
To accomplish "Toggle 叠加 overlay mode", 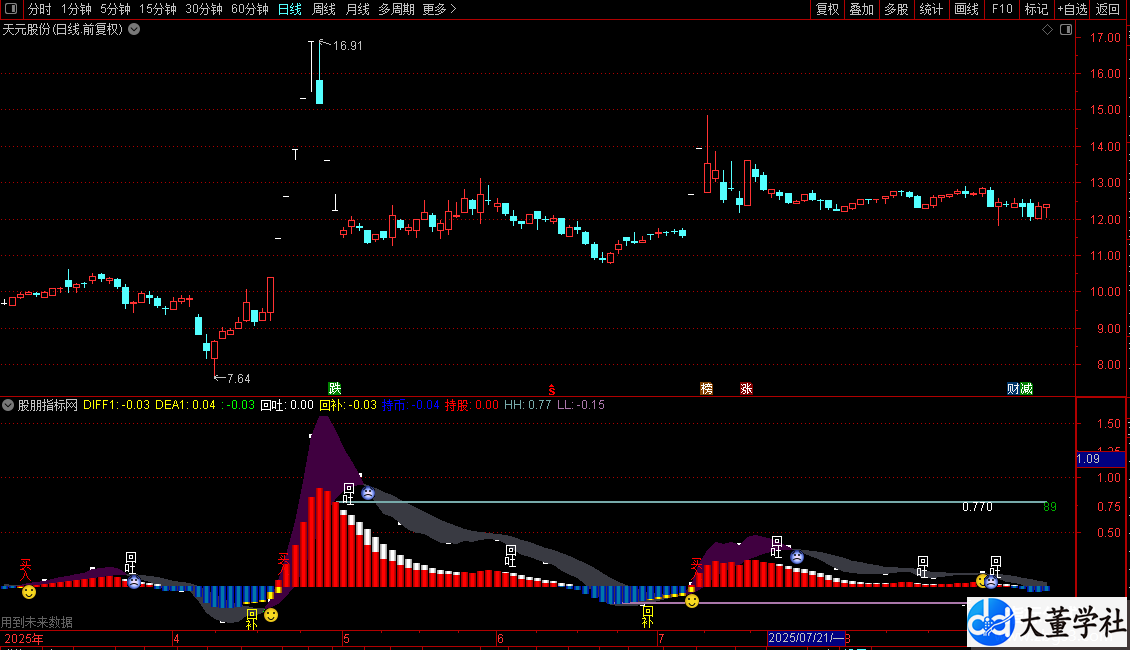I will 861,9.
